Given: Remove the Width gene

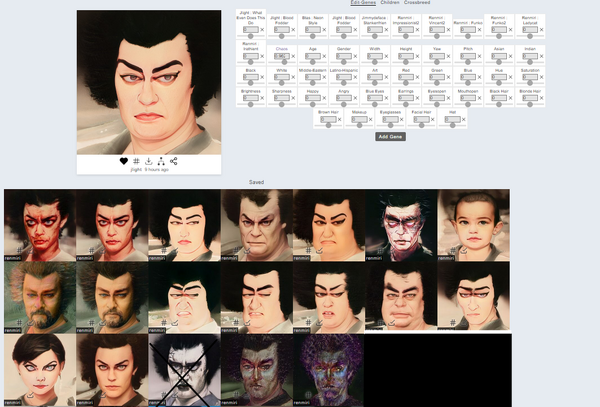Looking at the screenshot, I should tap(386, 56).
